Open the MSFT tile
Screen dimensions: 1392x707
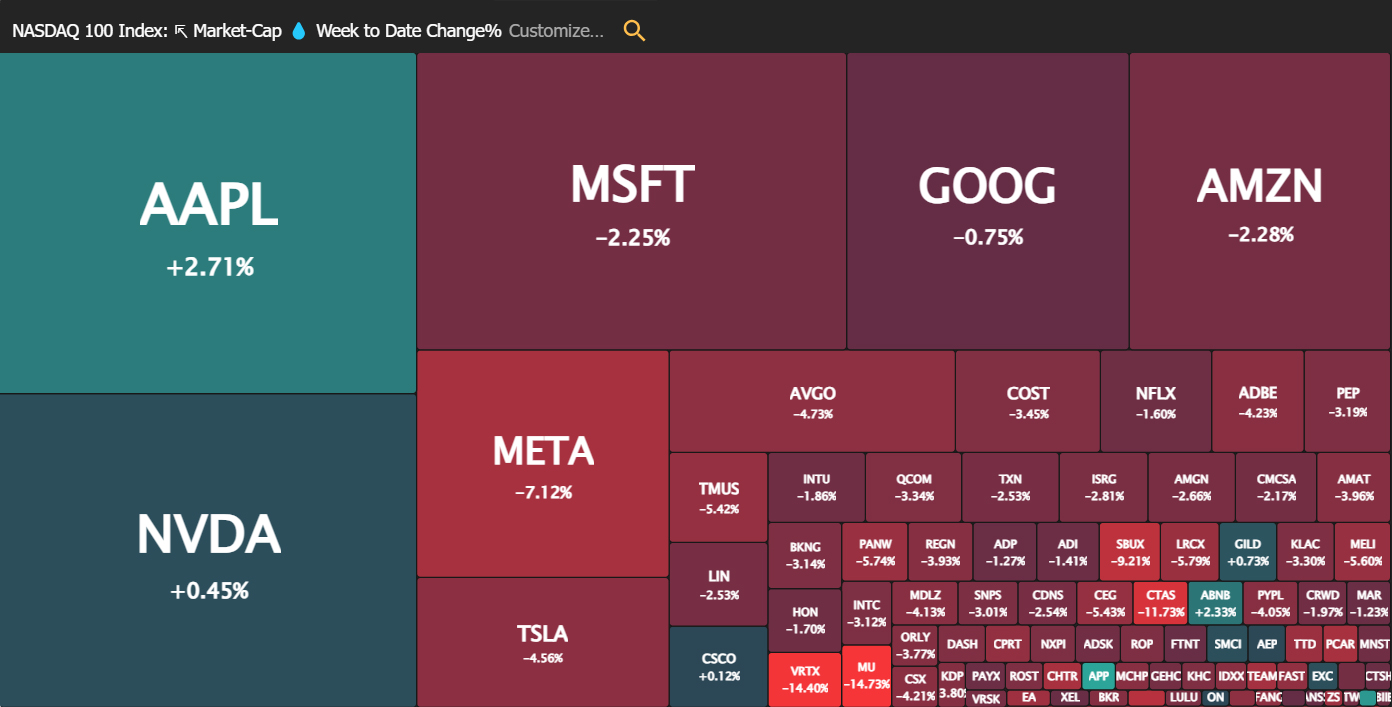(x=631, y=201)
